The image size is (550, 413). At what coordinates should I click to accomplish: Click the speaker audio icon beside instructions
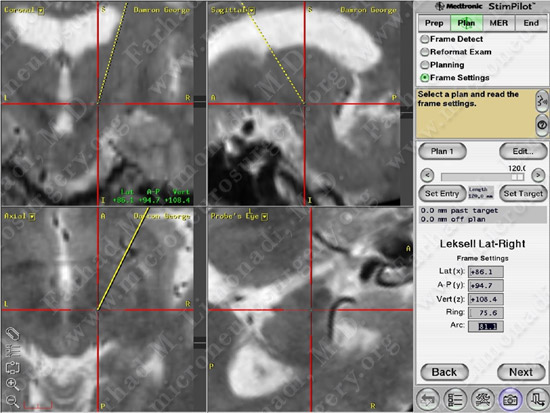tap(542, 101)
